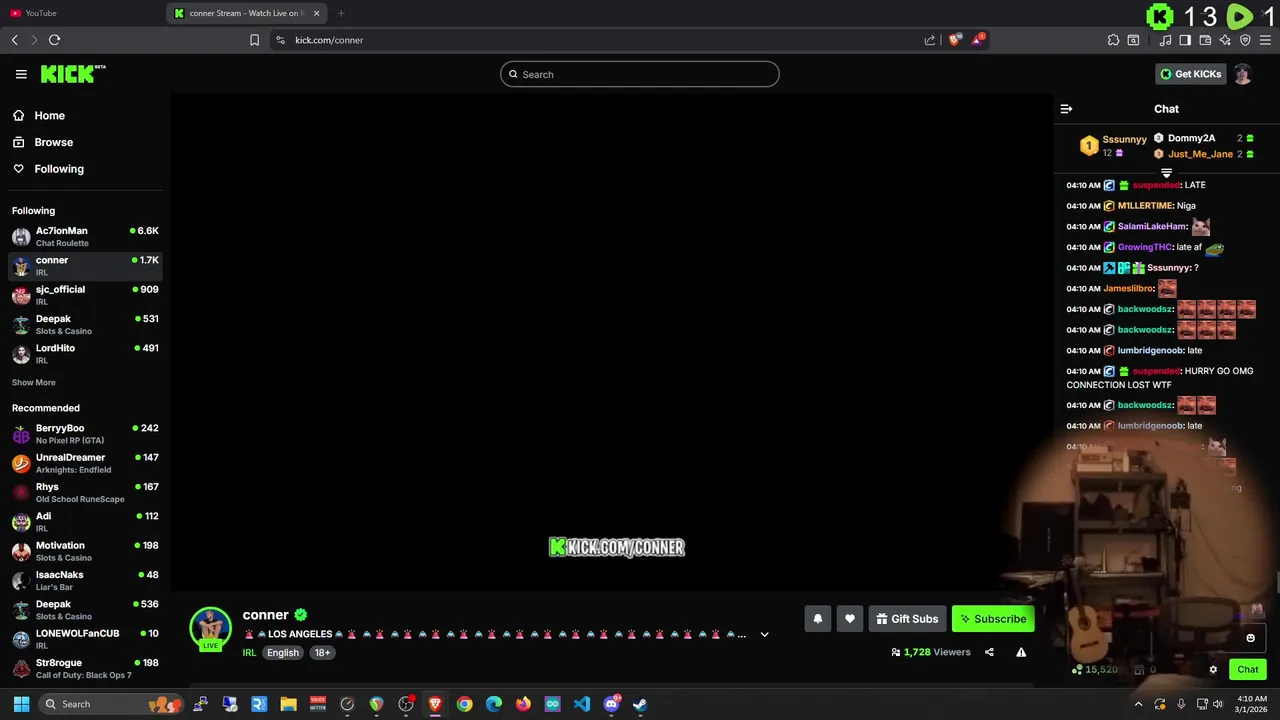Open Brave main menu button
Image resolution: width=1280 pixels, height=720 pixels.
click(x=1265, y=40)
